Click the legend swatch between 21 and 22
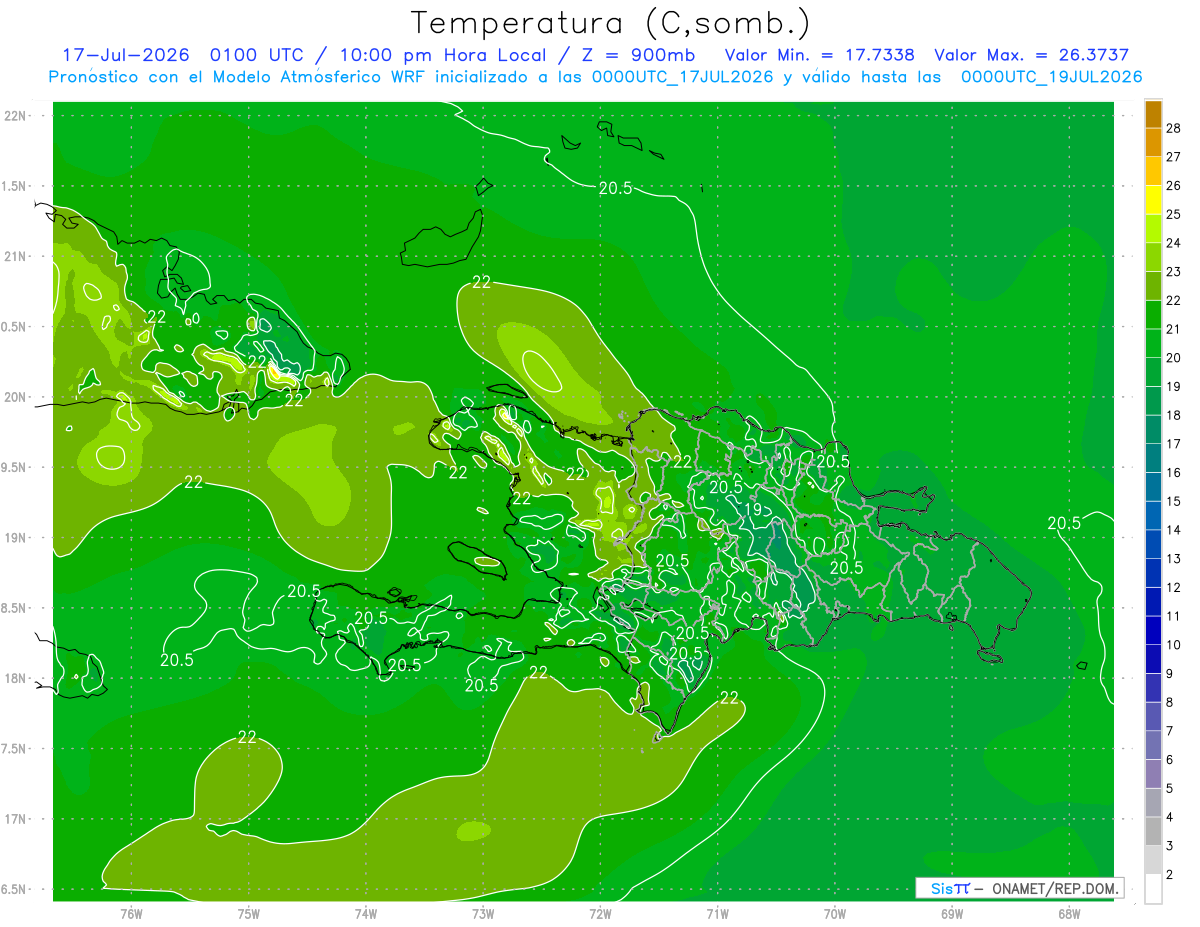 (1153, 315)
